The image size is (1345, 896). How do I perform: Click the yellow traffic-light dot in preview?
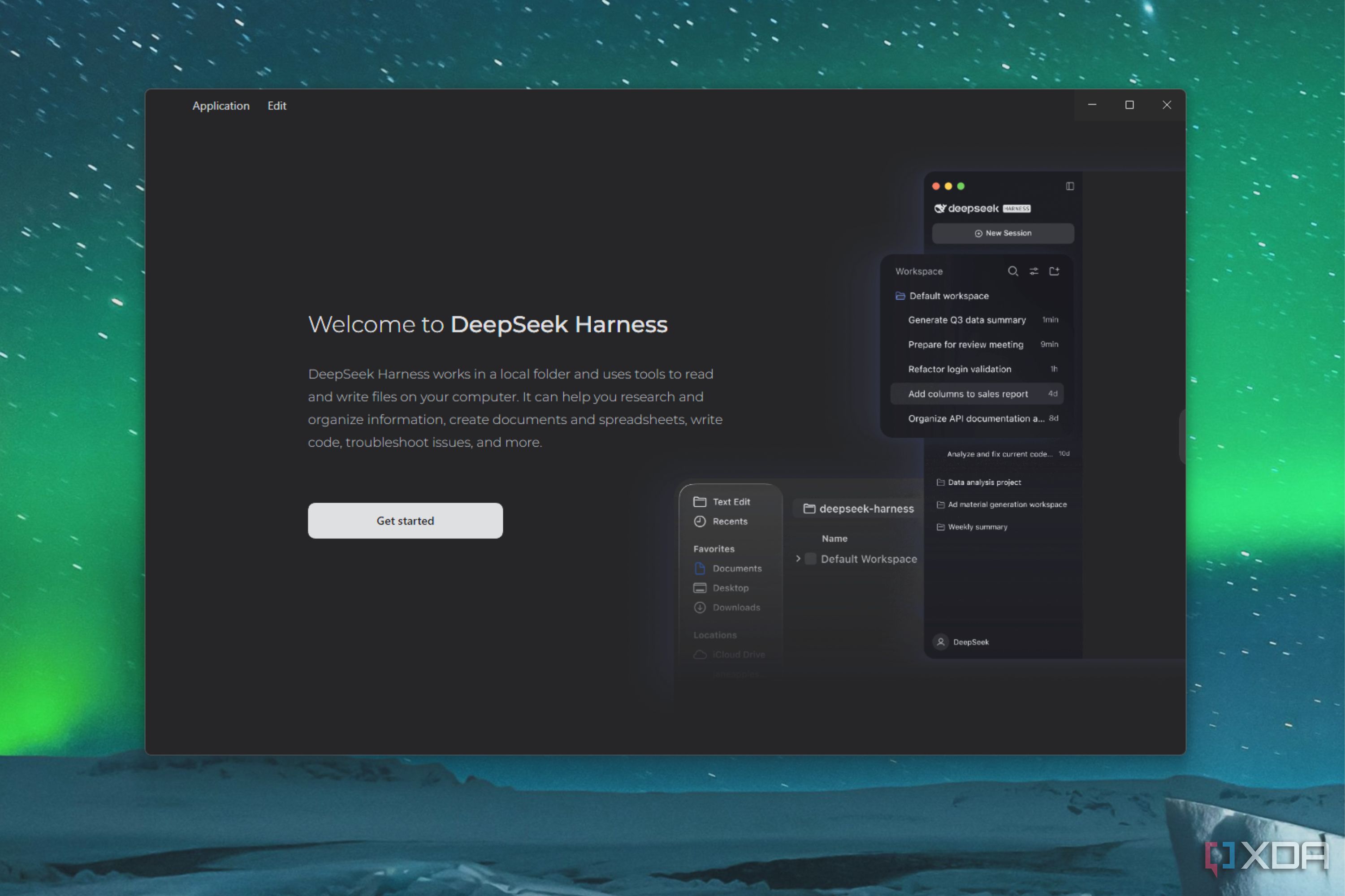tap(948, 186)
